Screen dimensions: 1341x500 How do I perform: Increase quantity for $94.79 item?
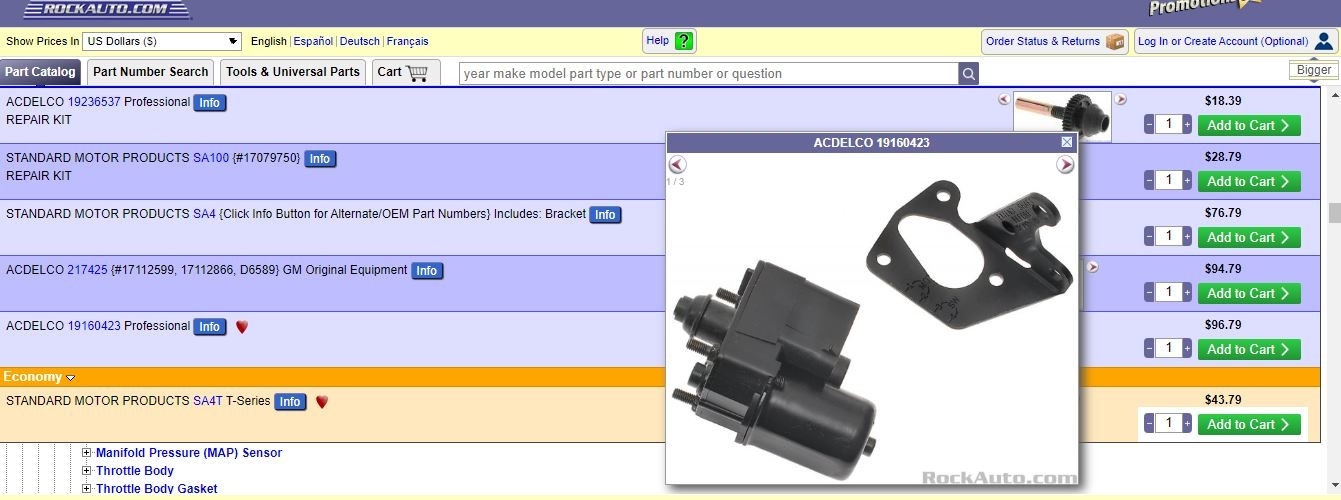[x=1187, y=293]
